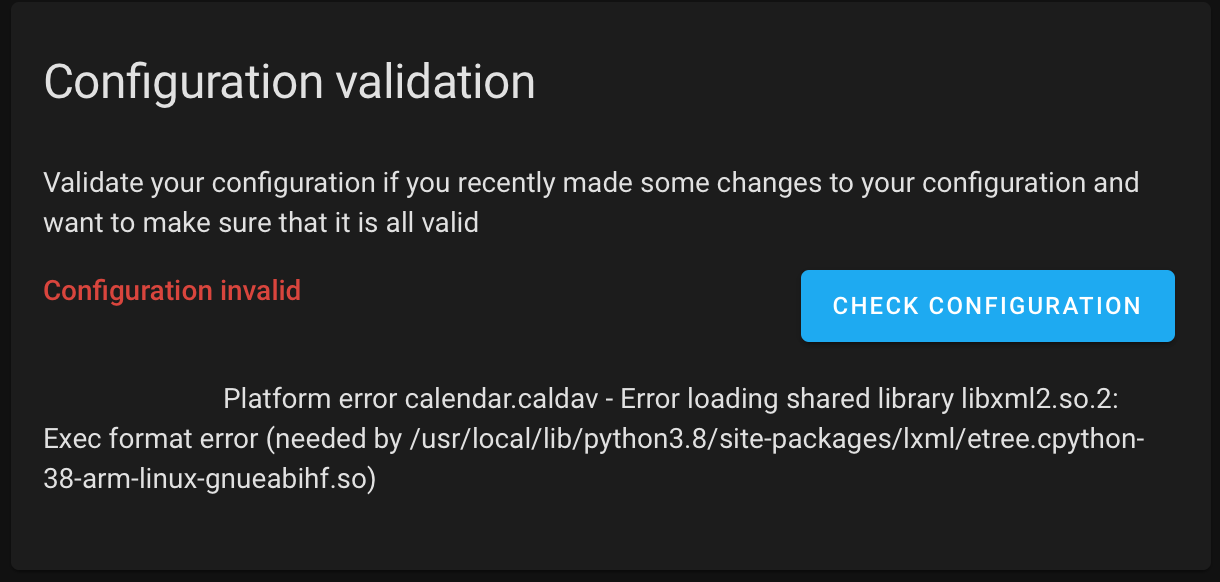Click the validation description paragraph
The image size is (1220, 582).
590,202
